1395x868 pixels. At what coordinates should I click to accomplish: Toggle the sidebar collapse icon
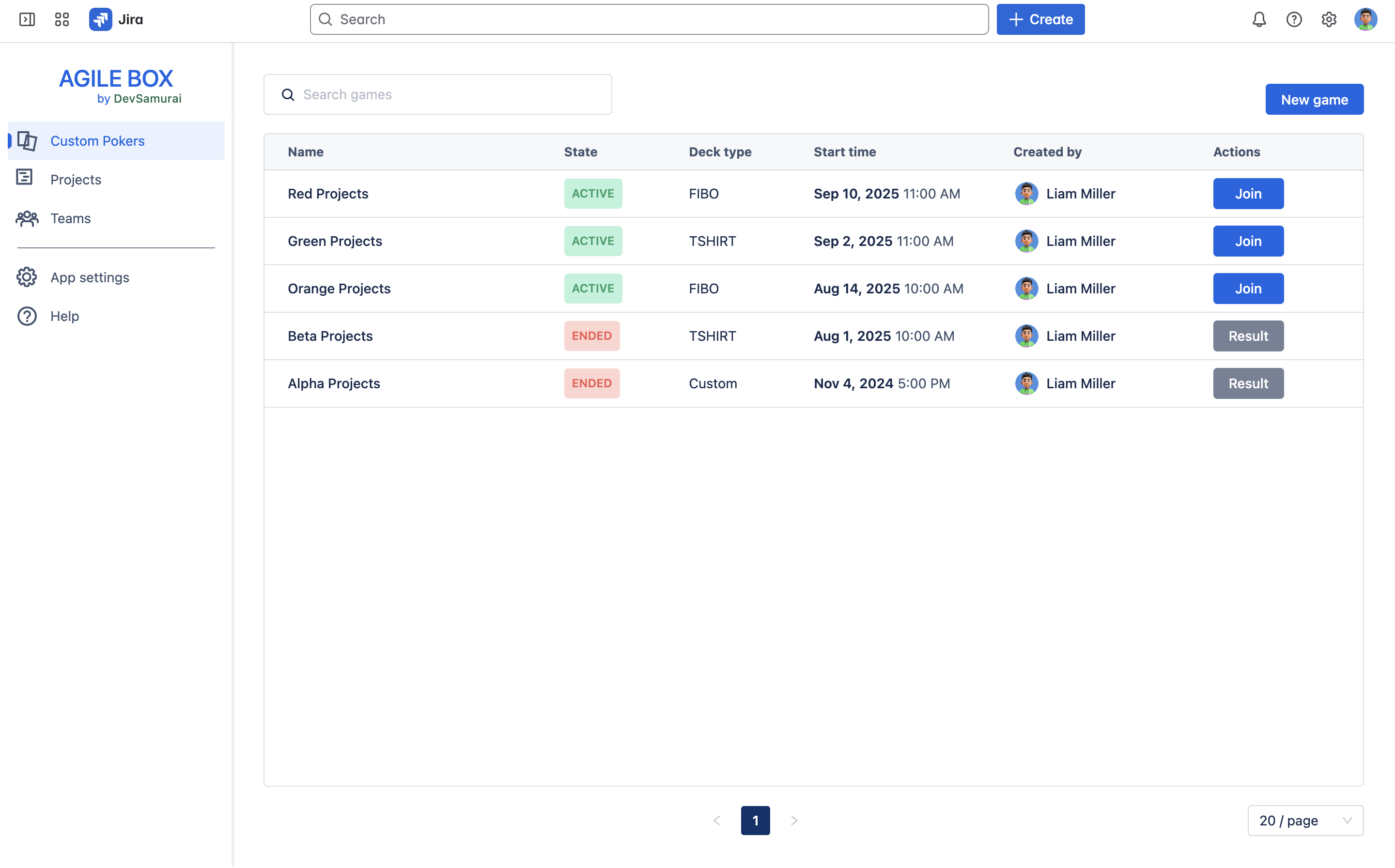click(x=27, y=19)
